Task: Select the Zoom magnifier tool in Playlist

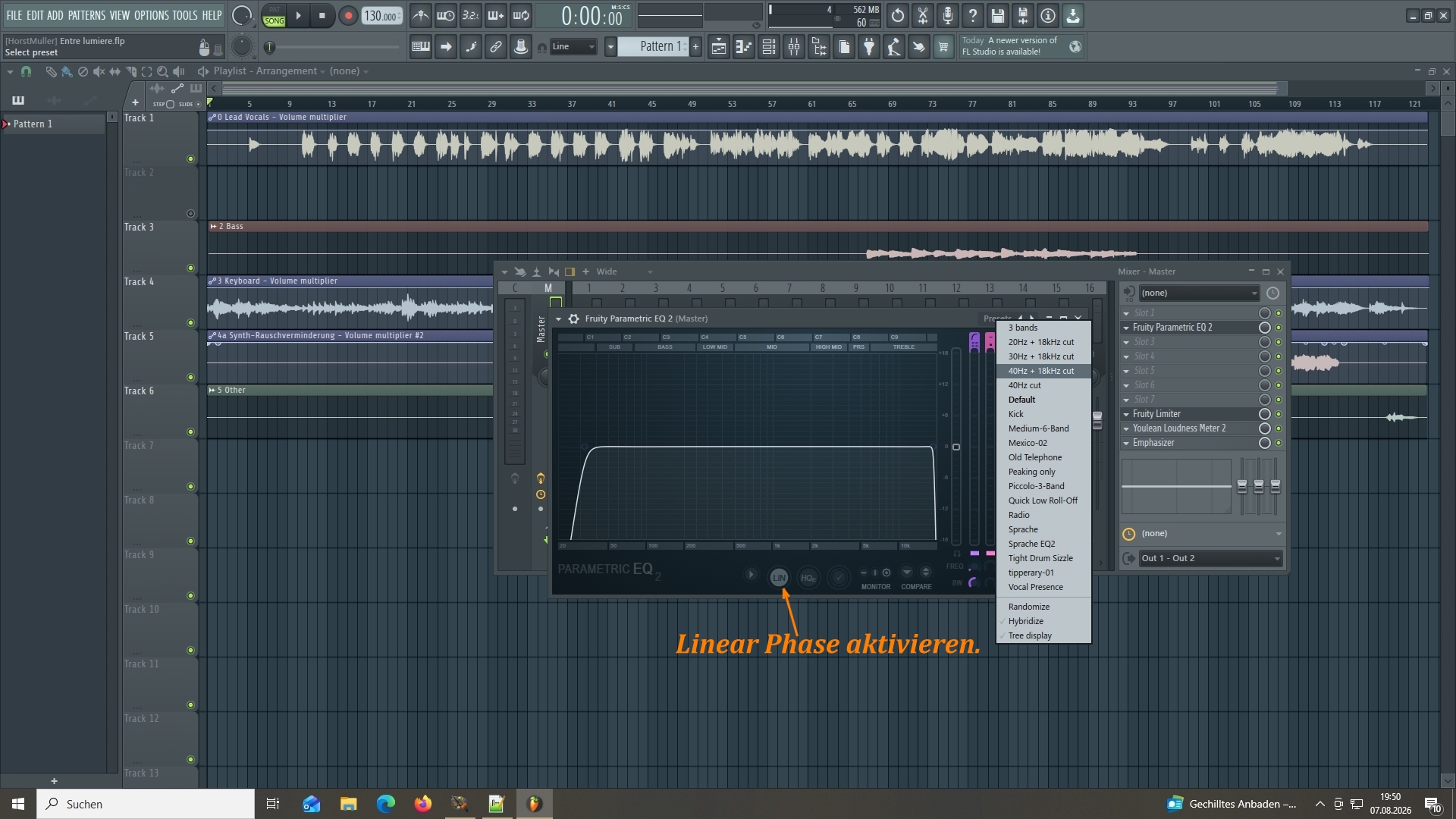Action: (x=162, y=71)
